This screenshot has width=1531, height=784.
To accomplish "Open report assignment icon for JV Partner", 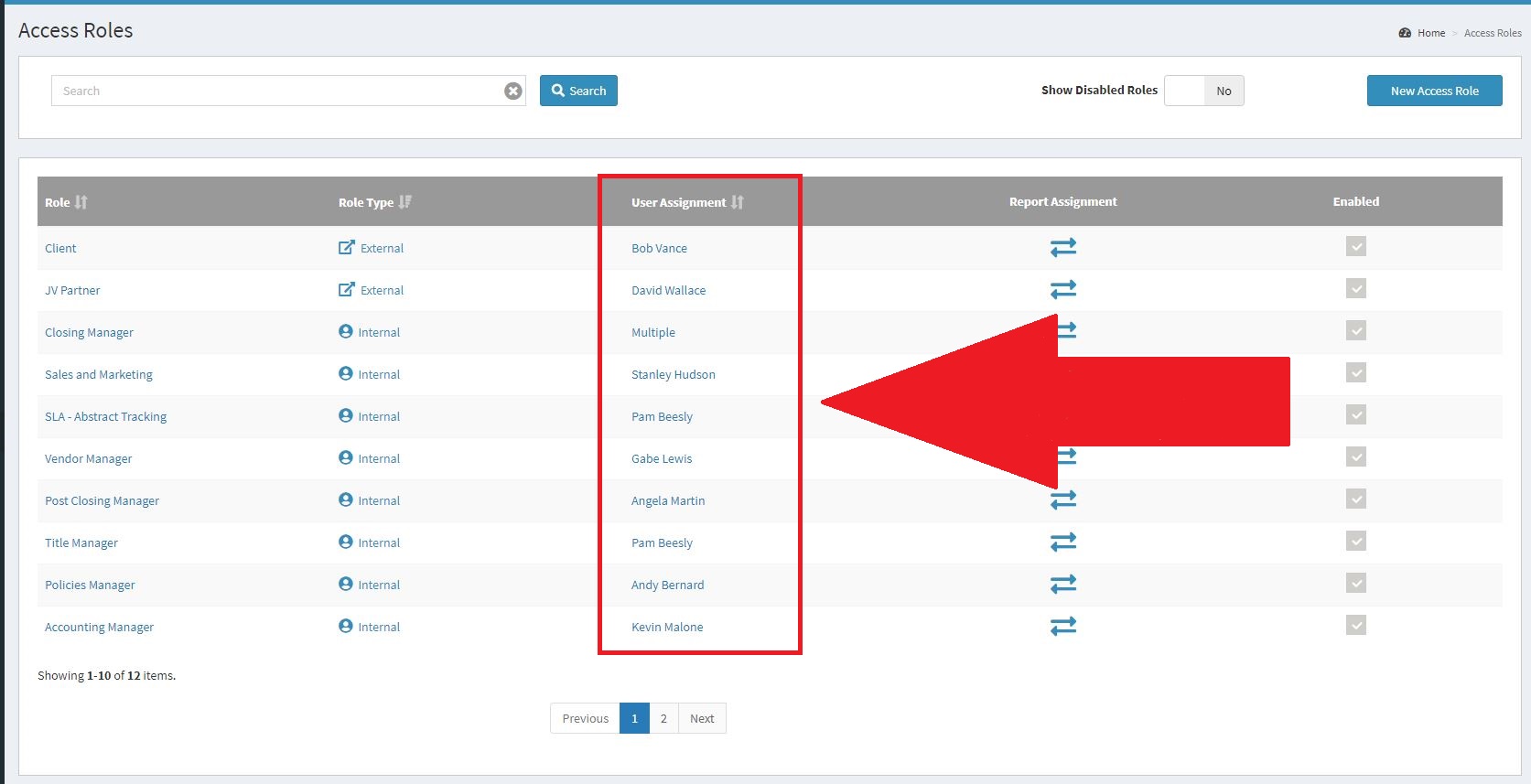I will [x=1062, y=290].
